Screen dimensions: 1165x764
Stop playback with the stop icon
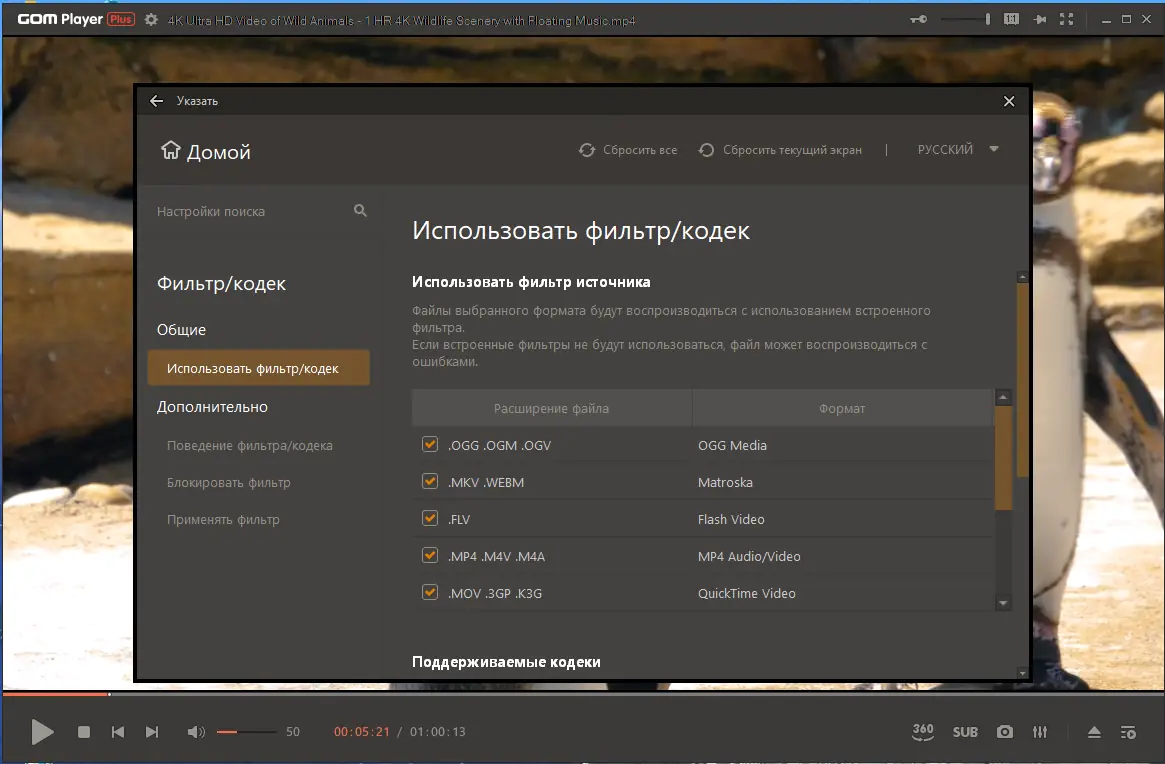tap(84, 732)
